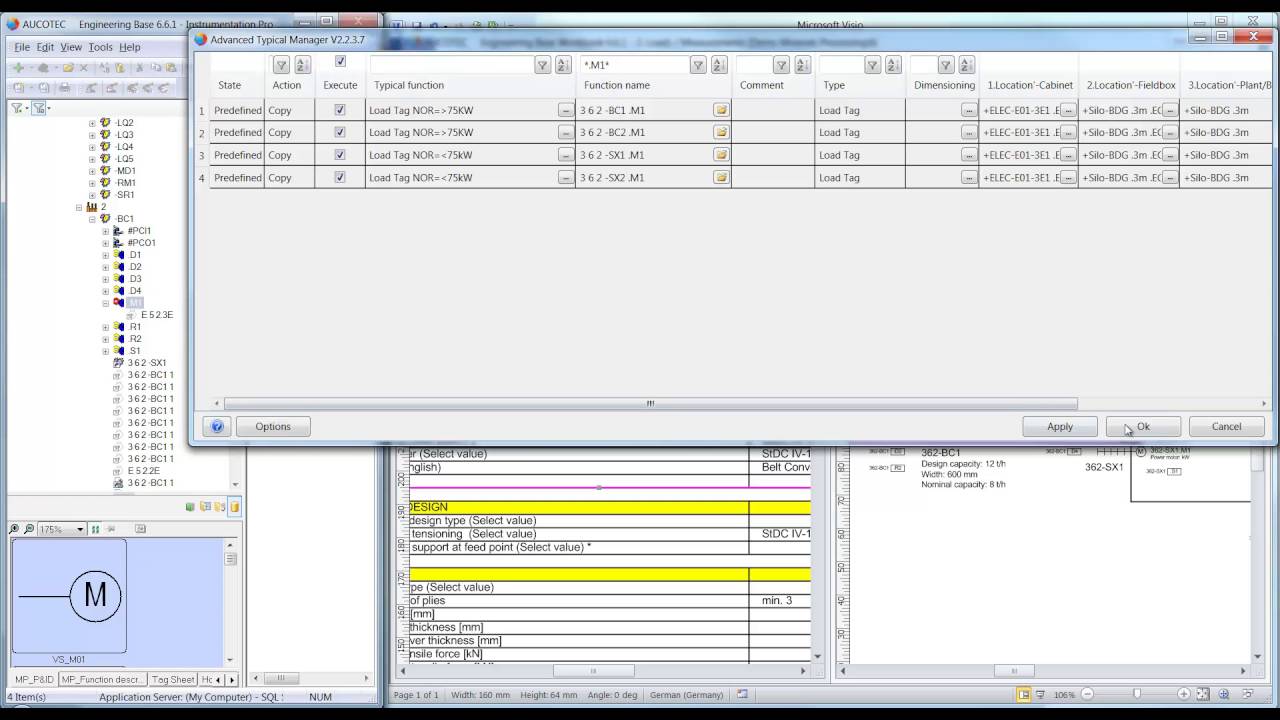Toggle Execute checkbox in row 2
1280x720 pixels.
click(x=340, y=132)
